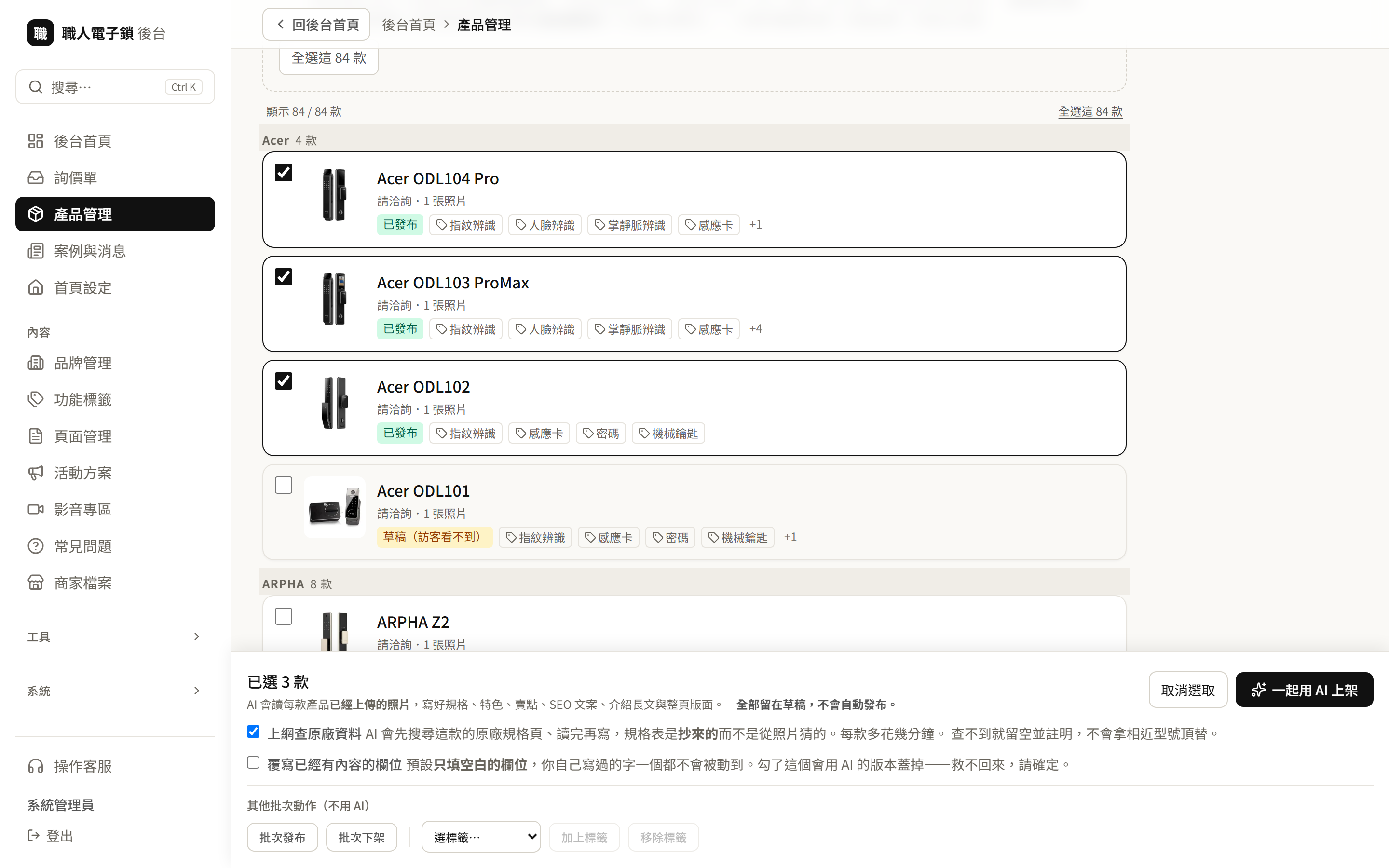Screen dimensions: 1389x868
Task: Click the 職 logo icon
Action: point(40,33)
